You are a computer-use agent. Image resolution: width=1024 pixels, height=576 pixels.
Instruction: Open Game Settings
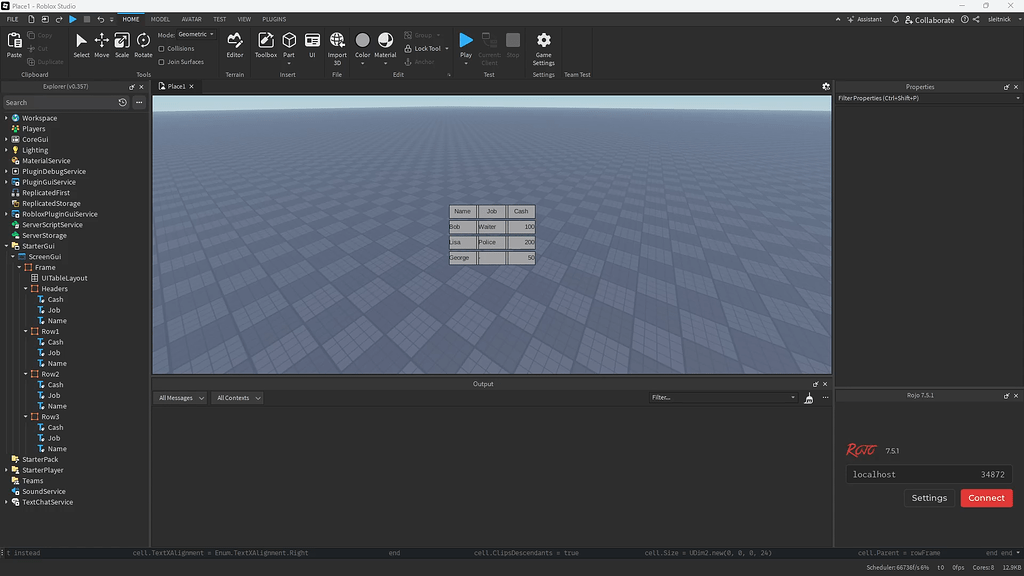click(x=543, y=45)
